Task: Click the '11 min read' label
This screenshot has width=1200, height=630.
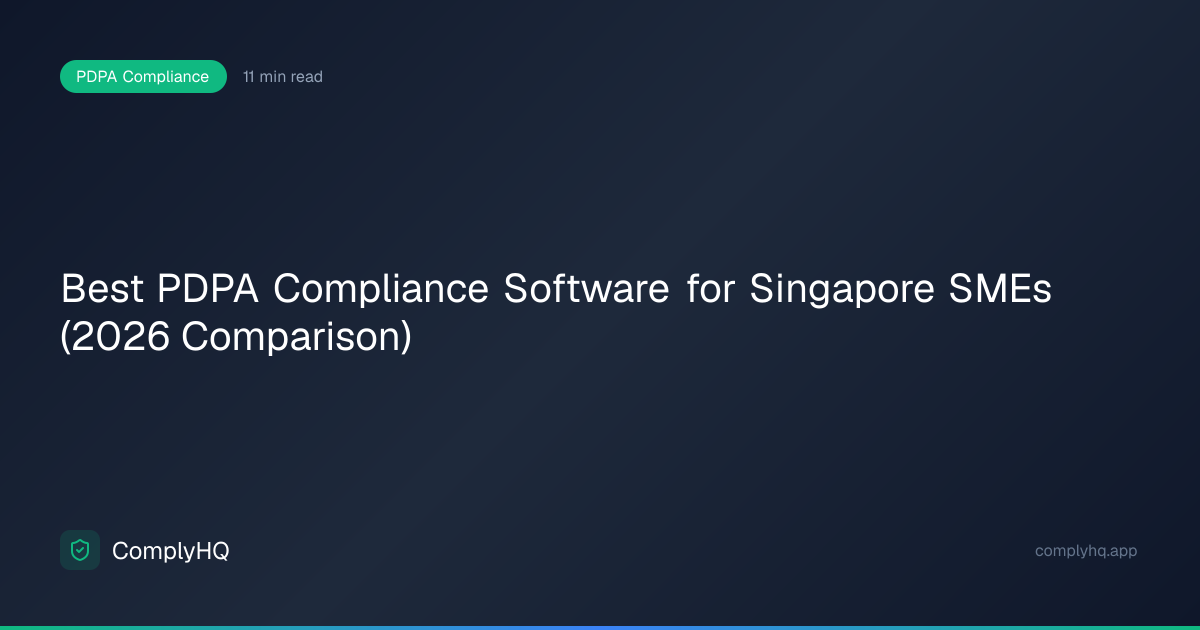Action: click(x=283, y=77)
